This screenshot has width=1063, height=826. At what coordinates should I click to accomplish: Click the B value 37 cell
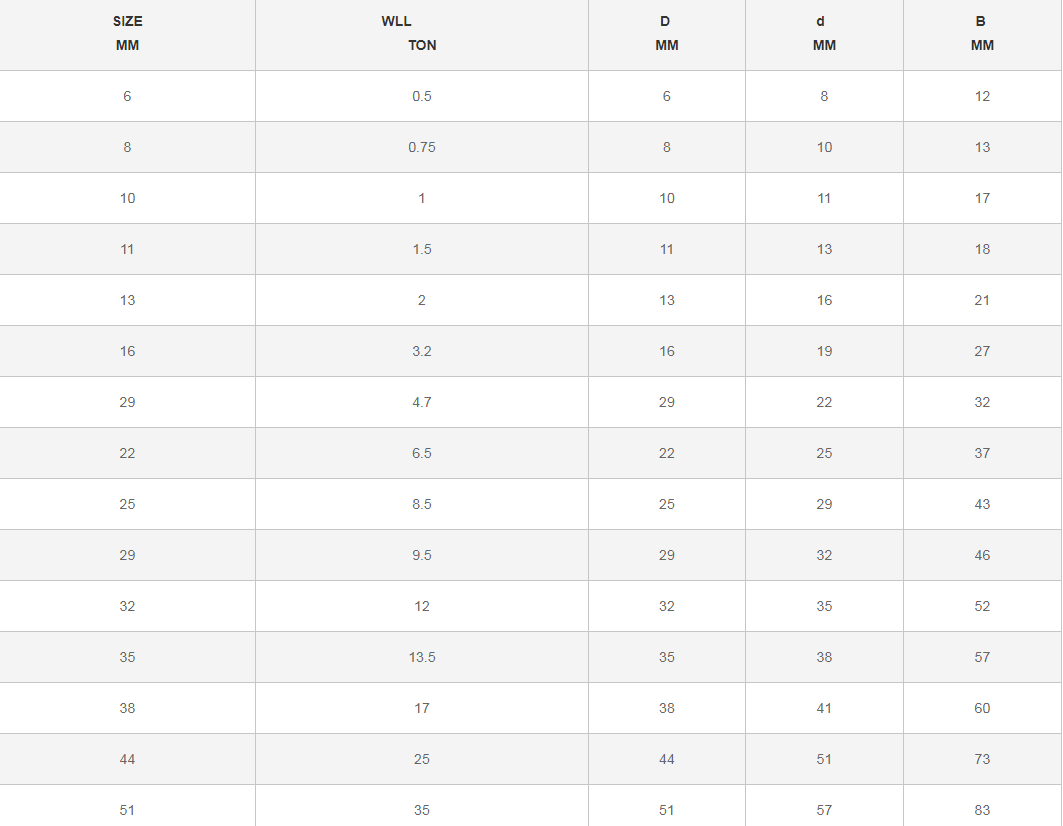tap(982, 453)
